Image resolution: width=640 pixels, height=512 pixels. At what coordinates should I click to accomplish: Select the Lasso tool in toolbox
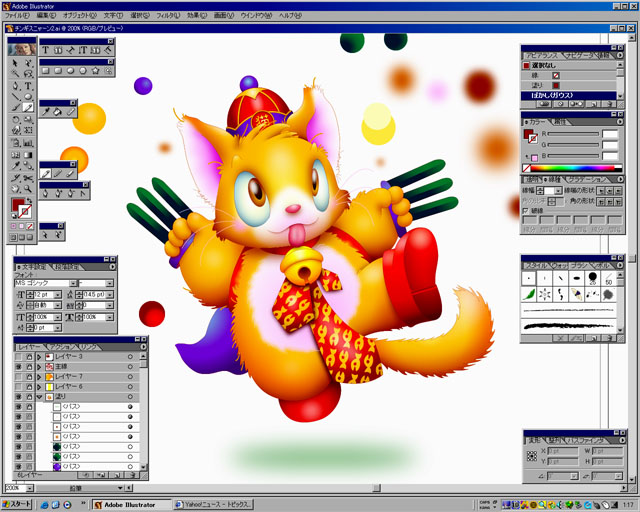point(28,74)
